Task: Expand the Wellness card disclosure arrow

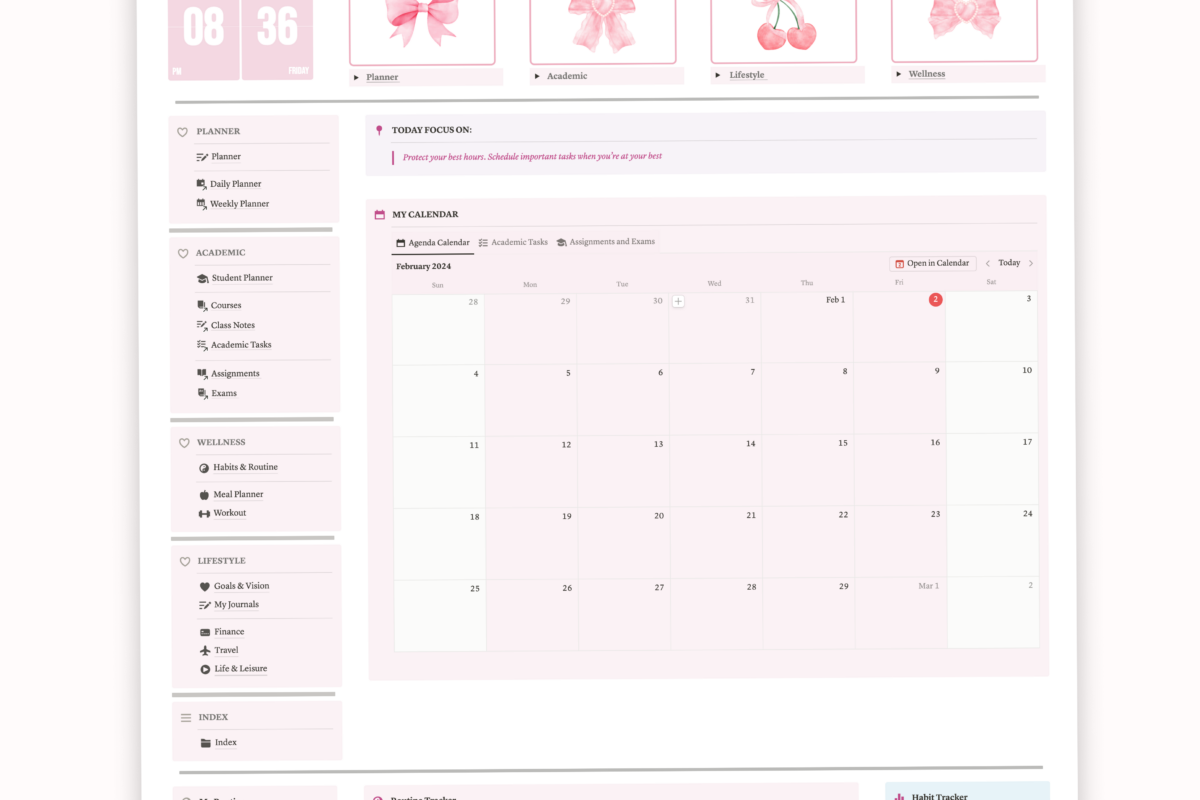Action: click(898, 73)
